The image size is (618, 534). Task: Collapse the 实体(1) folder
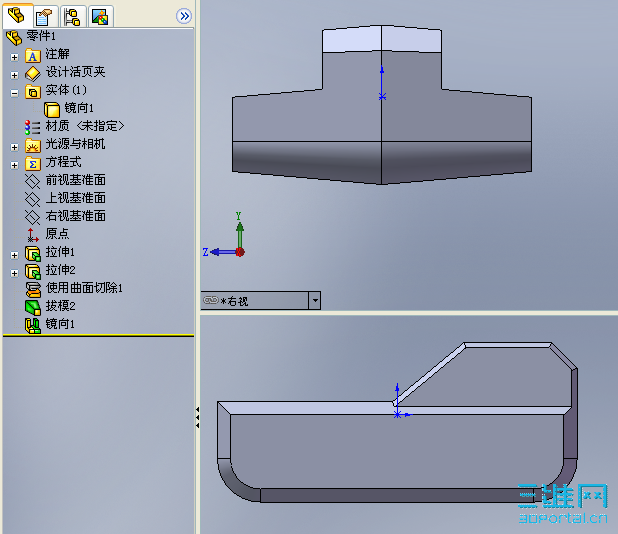14,93
